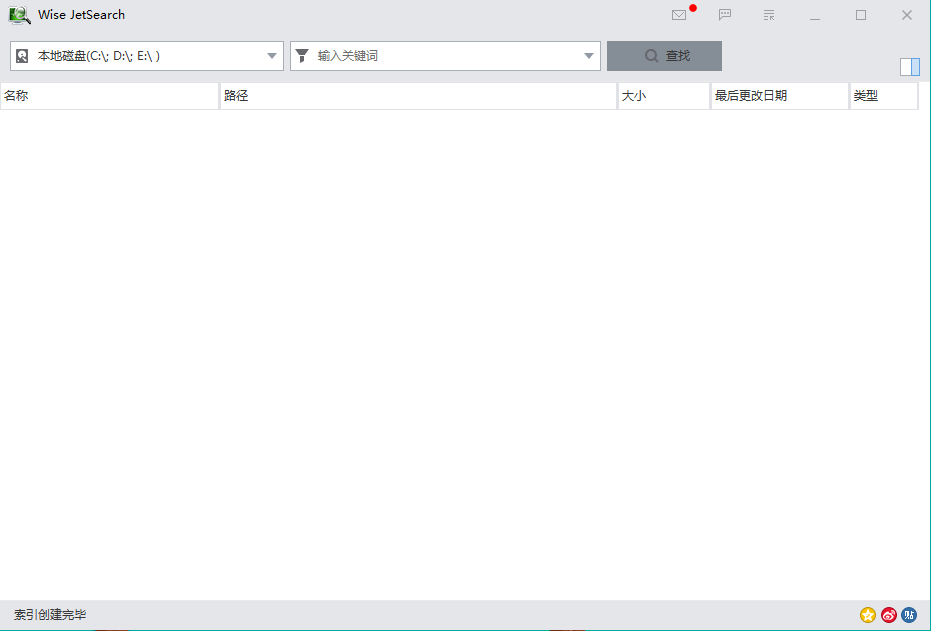
Task: Click the disk icon in drive selector
Action: (x=22, y=56)
